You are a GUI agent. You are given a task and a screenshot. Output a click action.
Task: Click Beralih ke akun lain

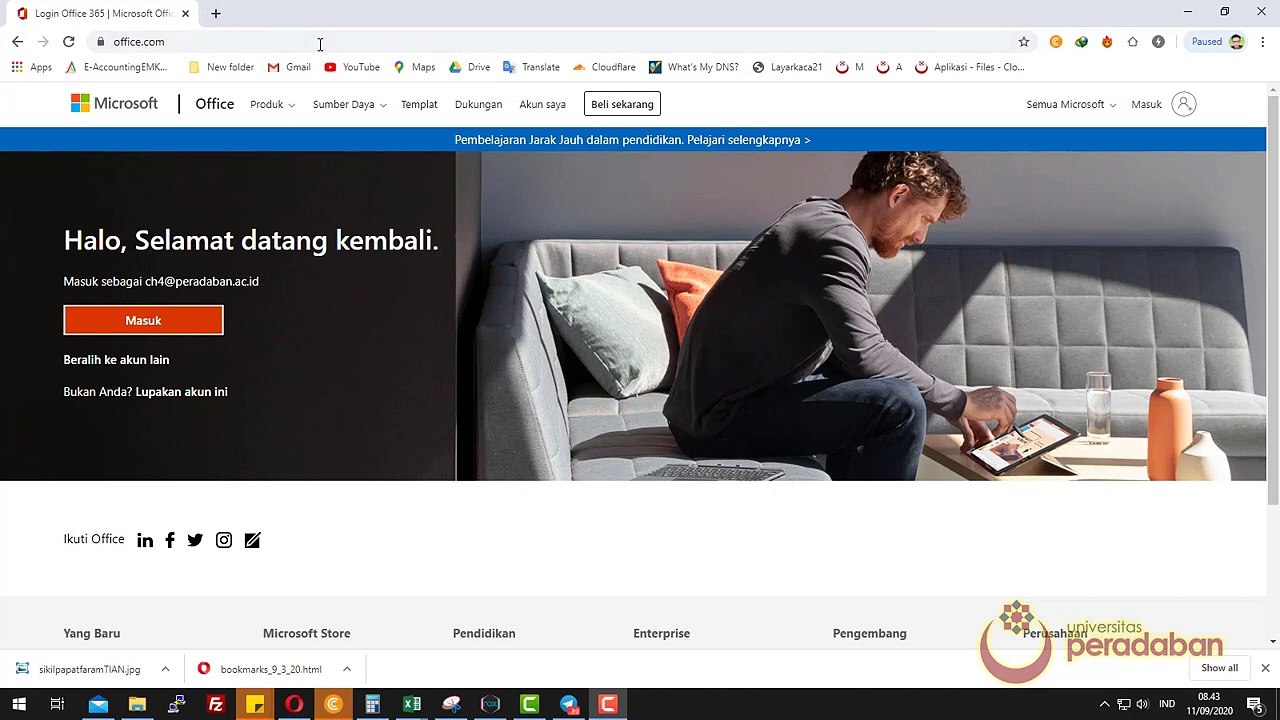coord(116,360)
